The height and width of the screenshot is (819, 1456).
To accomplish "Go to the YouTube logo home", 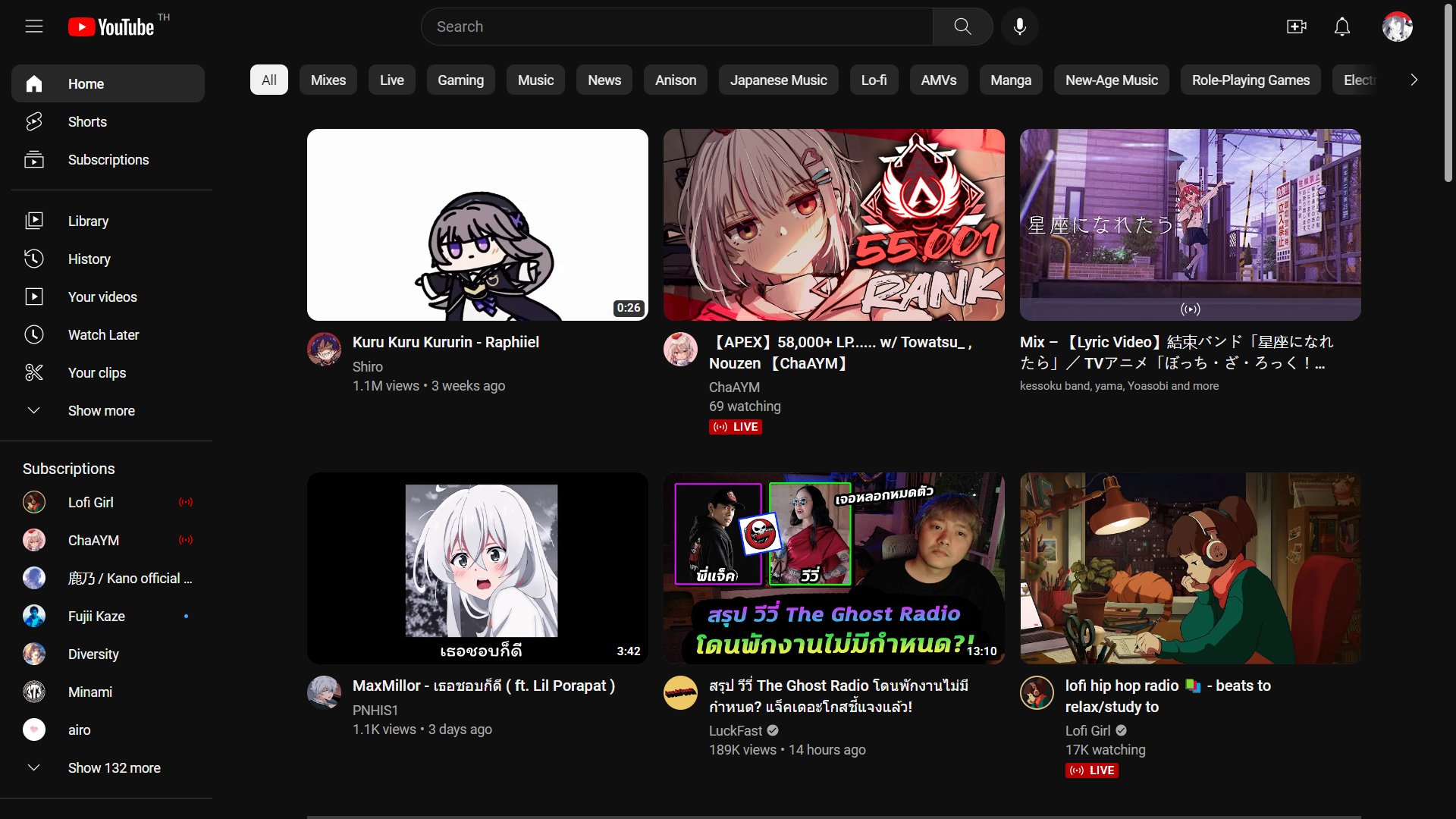I will [x=111, y=27].
